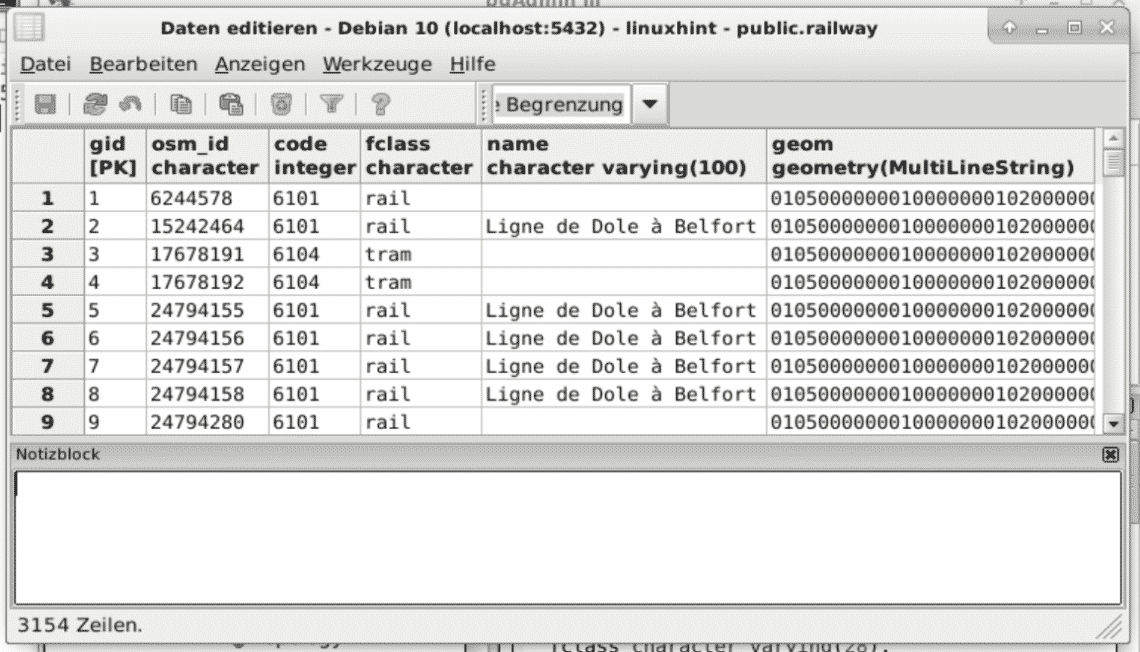The height and width of the screenshot is (652, 1140).
Task: Click the gid [PK] column header
Action: [x=115, y=156]
